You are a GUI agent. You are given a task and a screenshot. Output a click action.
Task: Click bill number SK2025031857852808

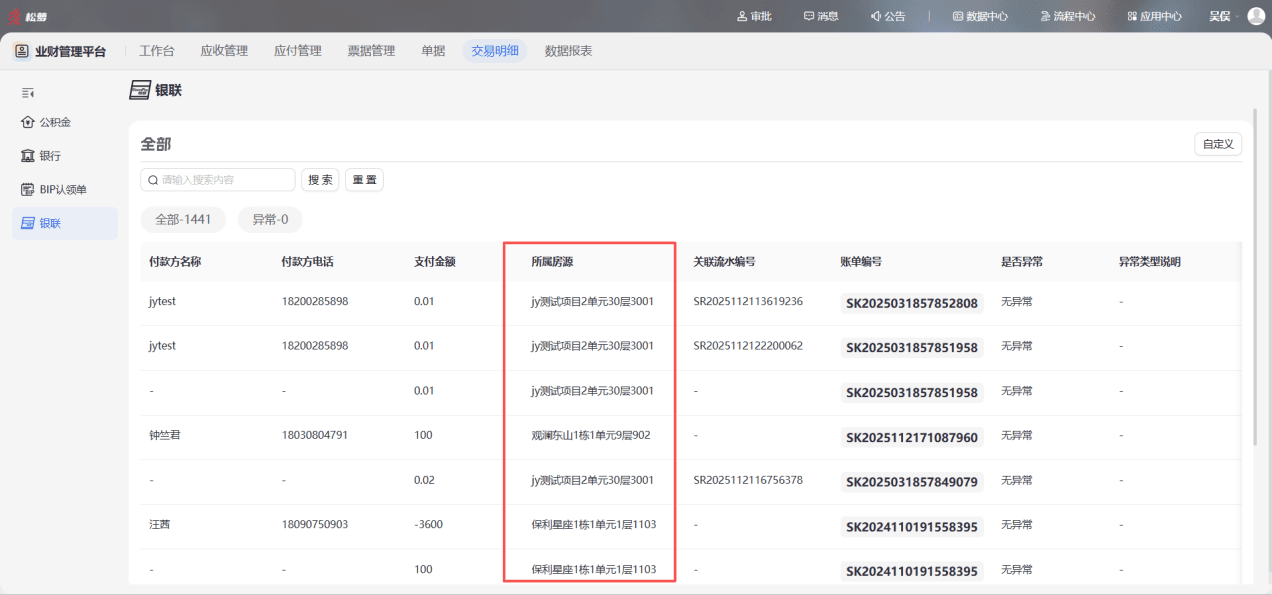click(912, 303)
